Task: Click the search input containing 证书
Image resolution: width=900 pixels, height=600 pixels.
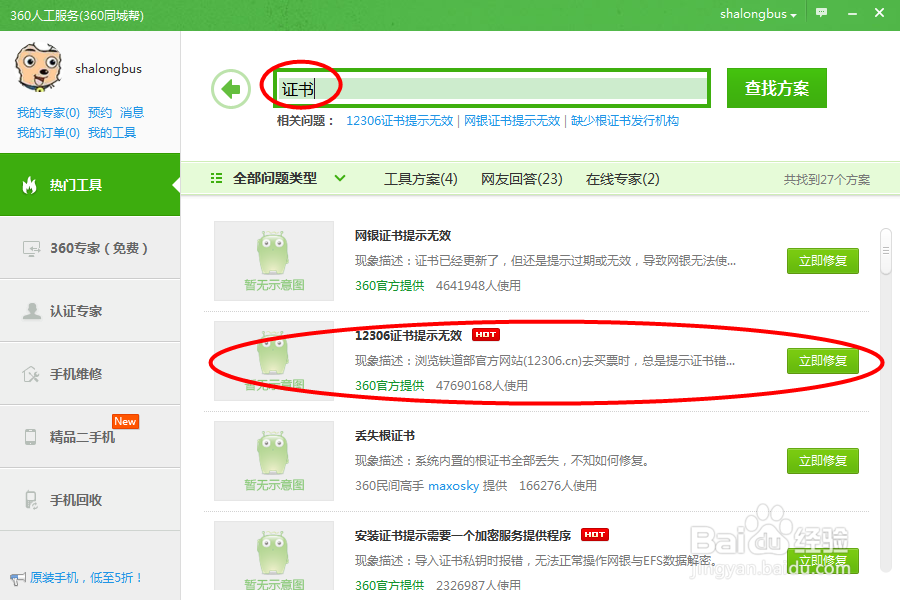Action: click(492, 88)
